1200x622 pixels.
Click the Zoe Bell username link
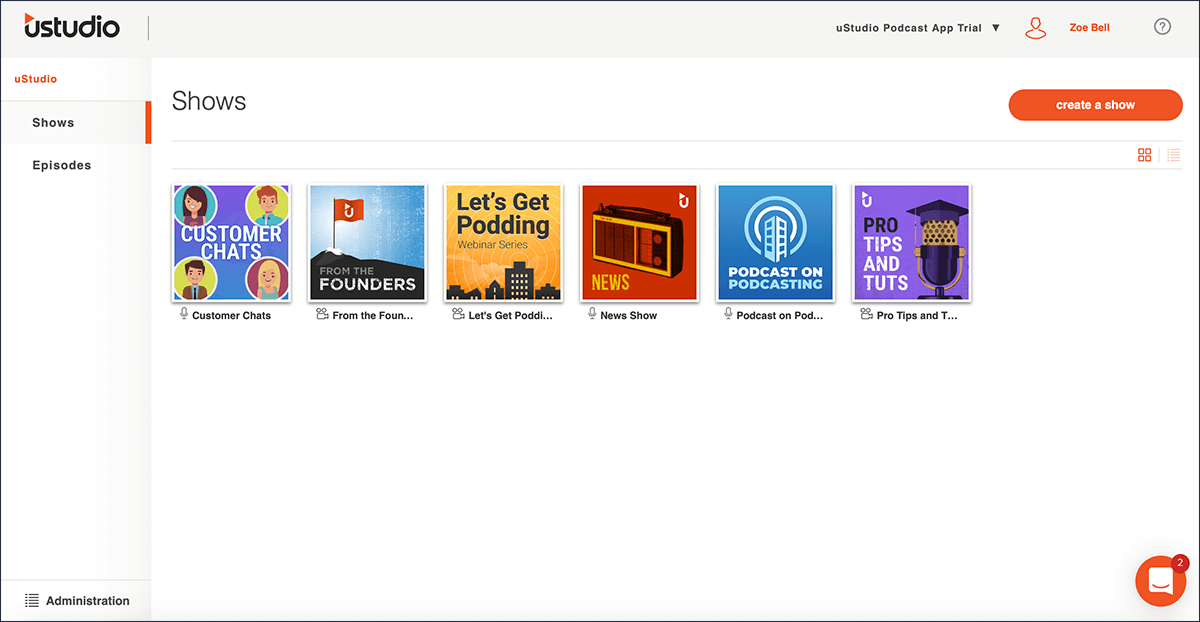pyautogui.click(x=1089, y=28)
